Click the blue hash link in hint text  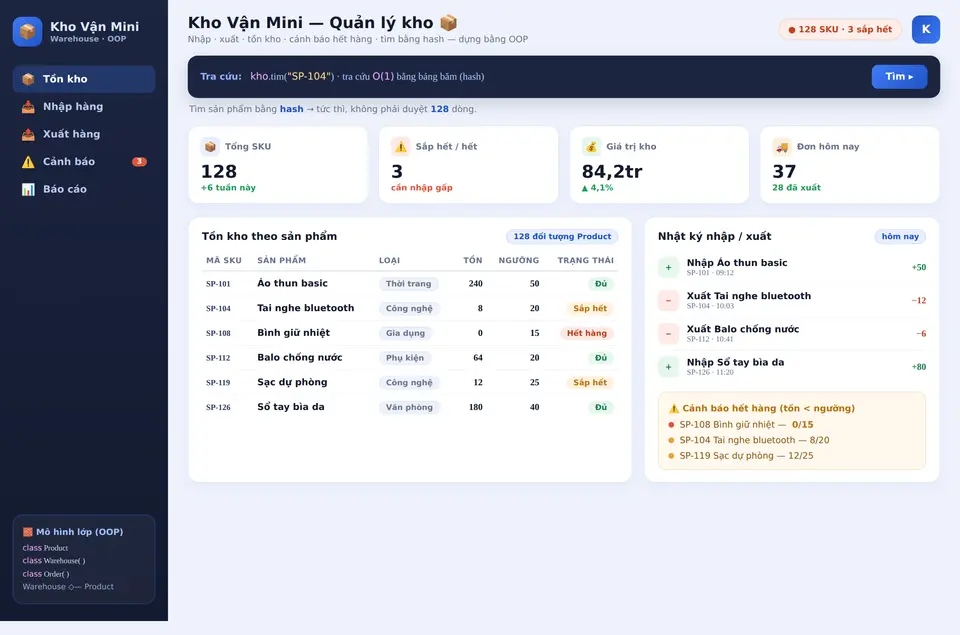coord(291,109)
